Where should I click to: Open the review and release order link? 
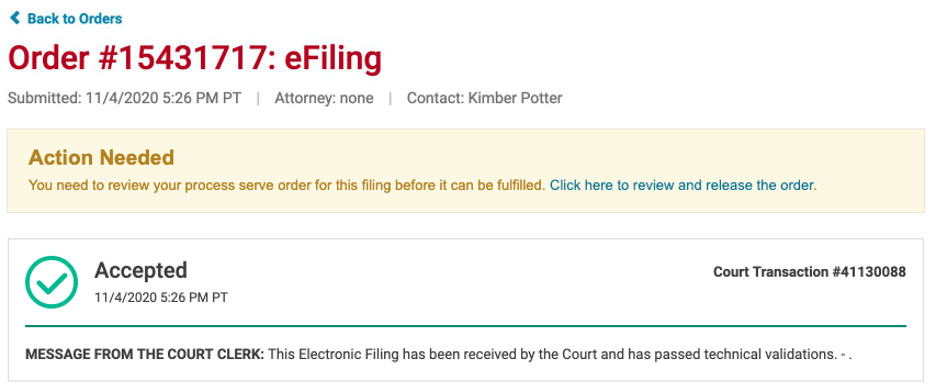pyautogui.click(x=683, y=186)
